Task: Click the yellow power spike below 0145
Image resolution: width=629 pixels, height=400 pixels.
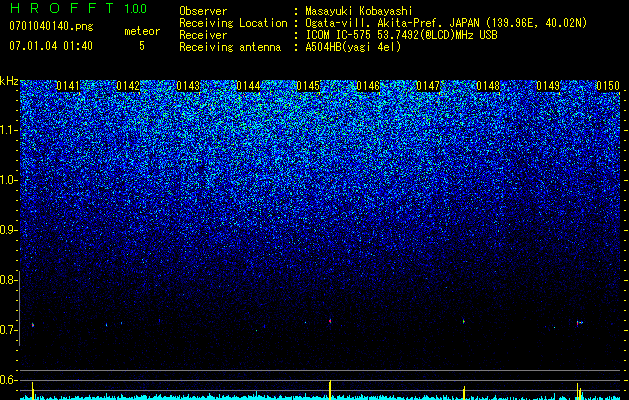Action: pos(330,389)
